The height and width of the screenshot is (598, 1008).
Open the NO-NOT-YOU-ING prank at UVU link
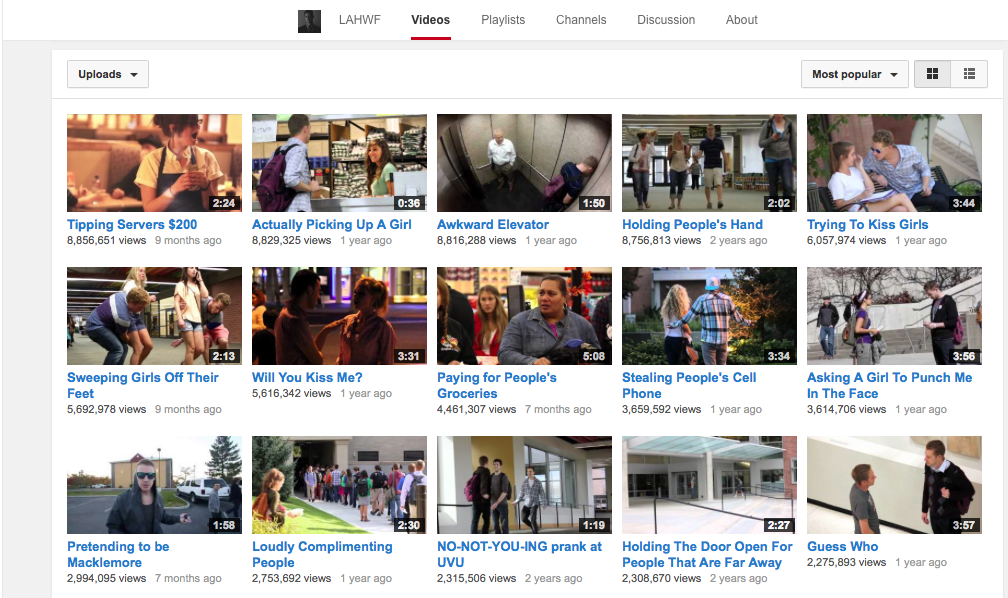pyautogui.click(x=519, y=554)
